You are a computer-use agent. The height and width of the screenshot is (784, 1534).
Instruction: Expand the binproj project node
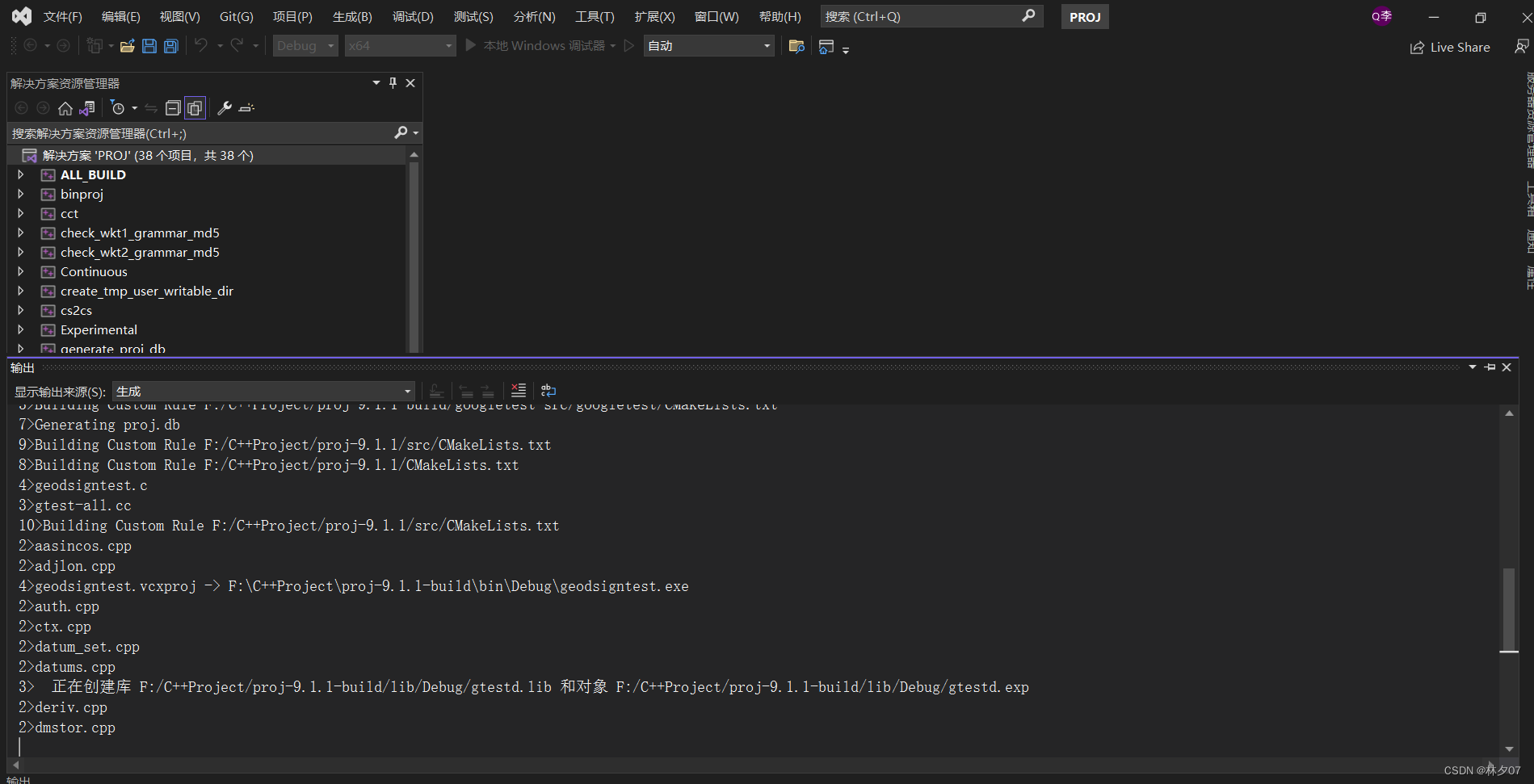pyautogui.click(x=20, y=194)
